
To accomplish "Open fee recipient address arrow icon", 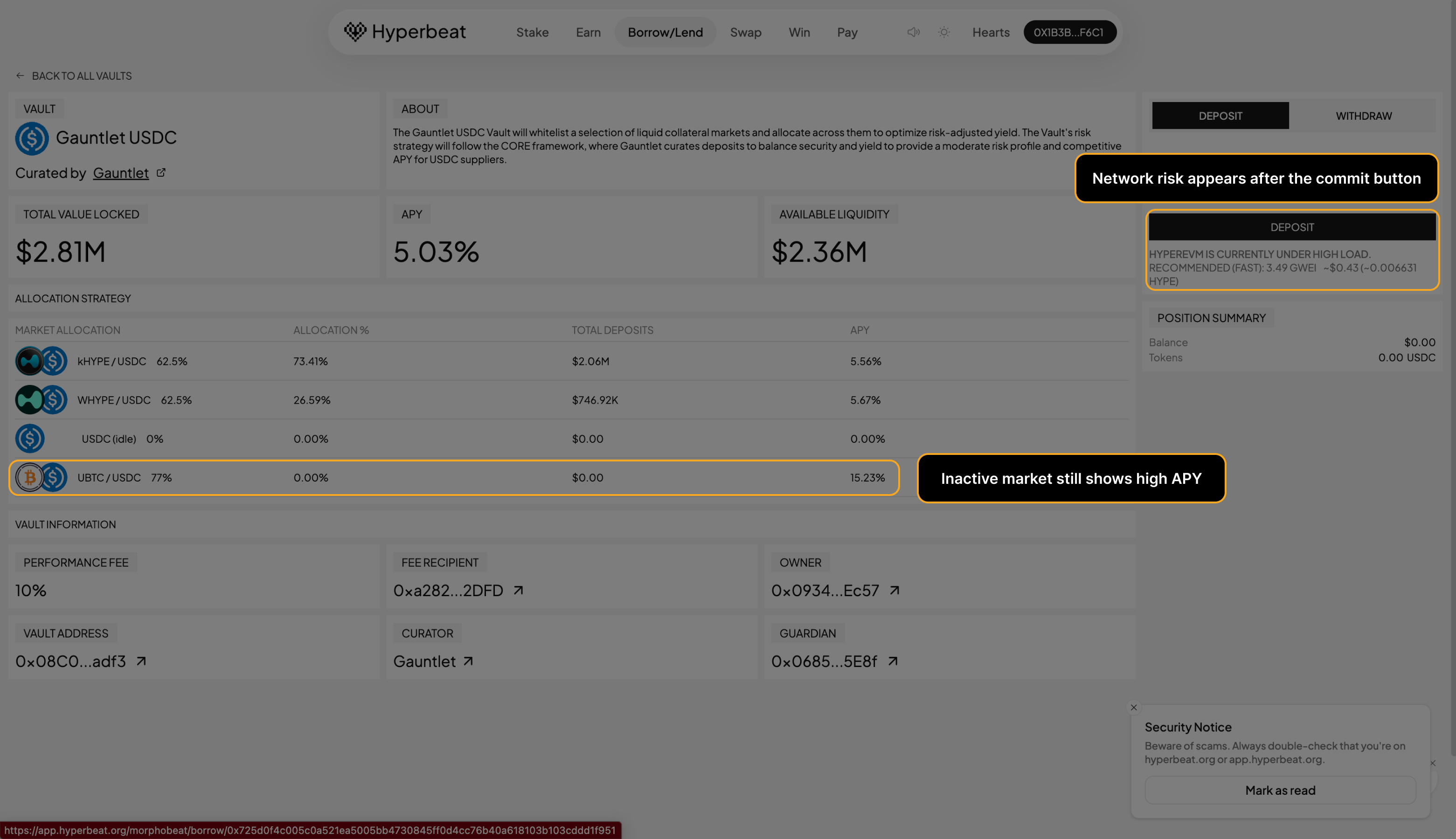I will (x=518, y=590).
